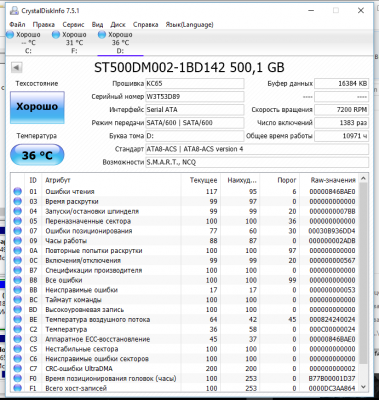Image resolution: width=379 pixels, height=400 pixels.
Task: Select the Всего хост-записей attribute name
Action: coord(76,388)
